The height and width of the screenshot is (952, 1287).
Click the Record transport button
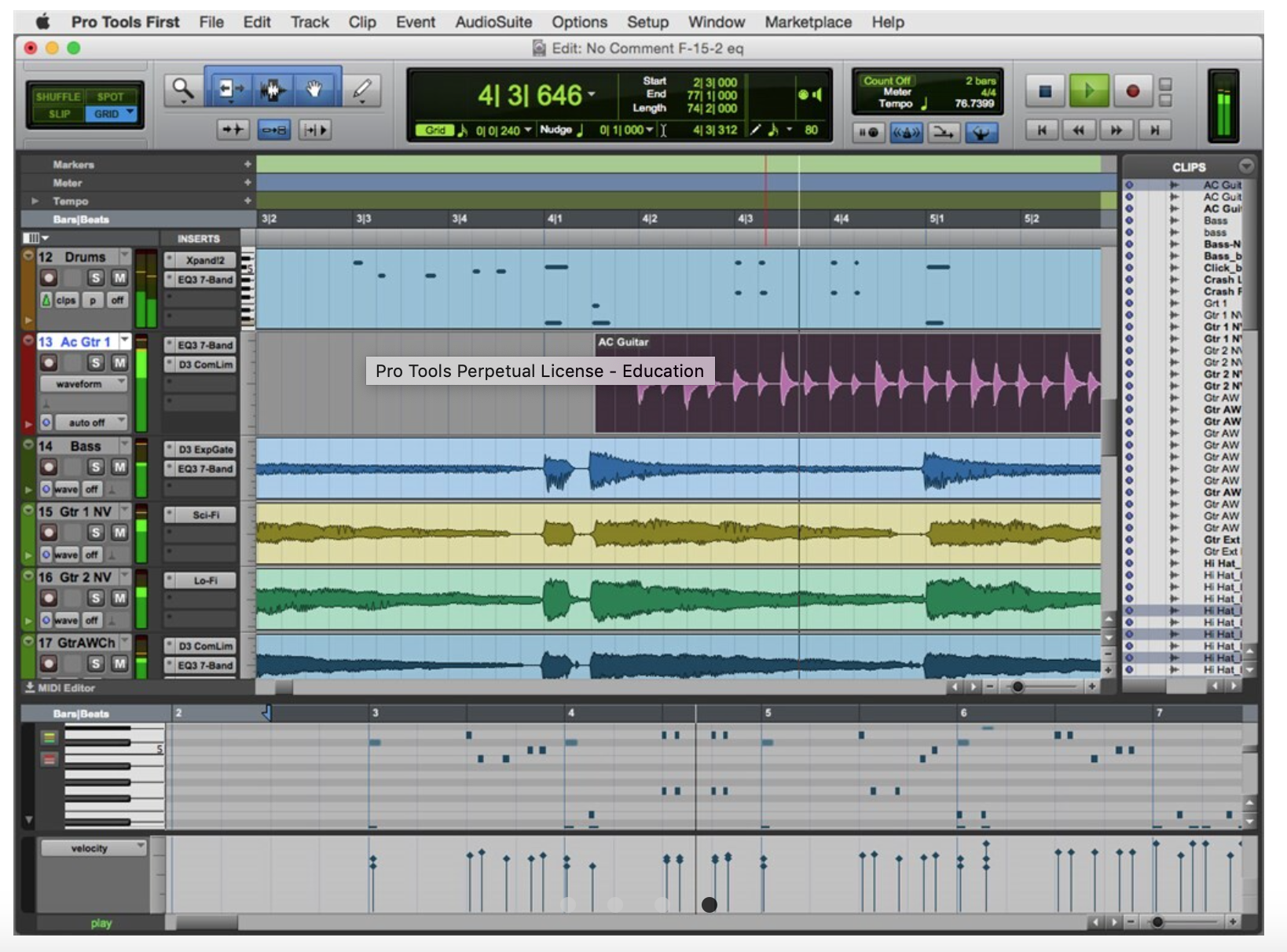pos(1132,91)
